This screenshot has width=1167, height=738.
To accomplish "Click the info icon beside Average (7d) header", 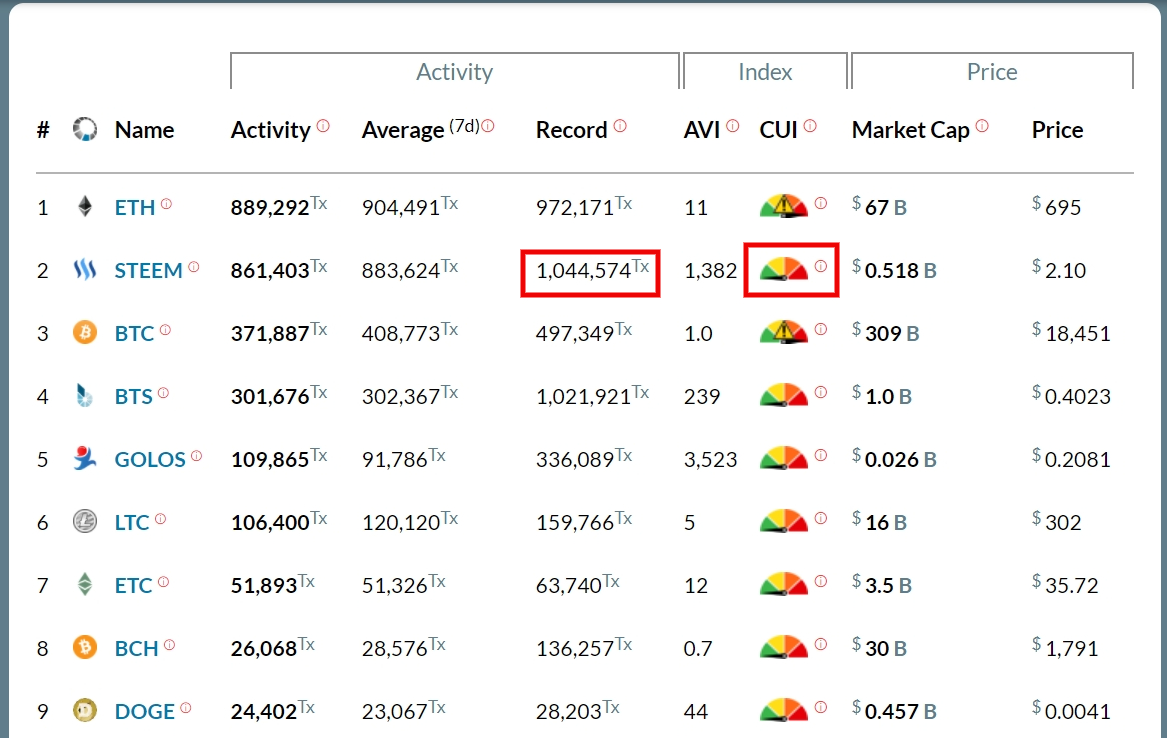I will pos(487,126).
